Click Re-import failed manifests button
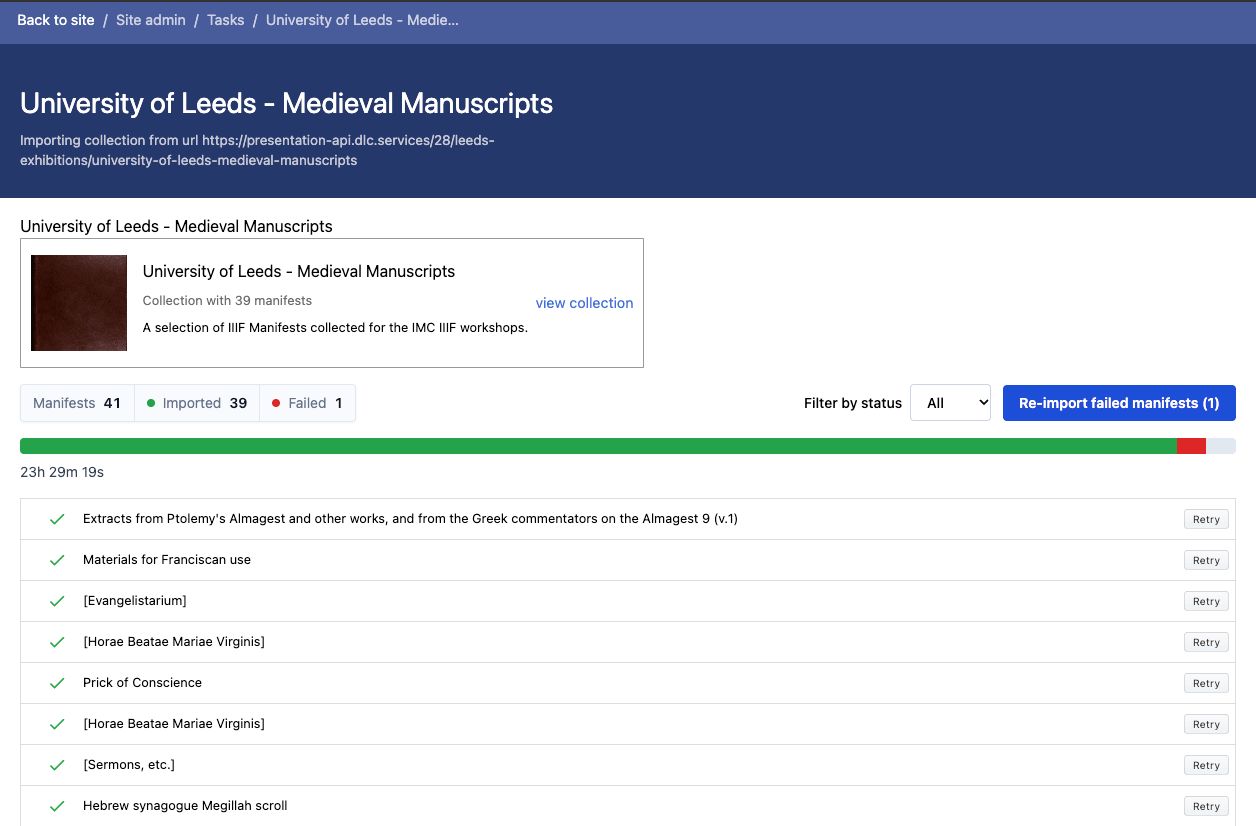 [1119, 403]
